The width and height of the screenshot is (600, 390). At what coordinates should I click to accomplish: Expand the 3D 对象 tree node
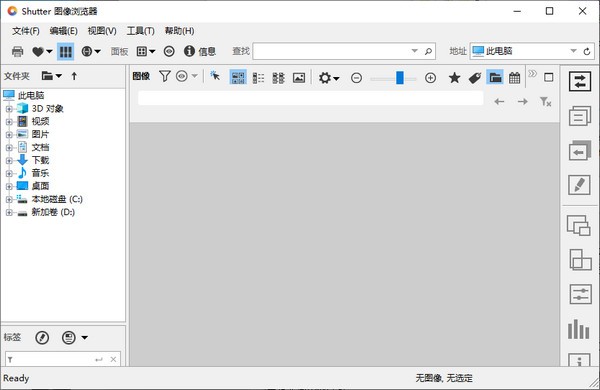(9, 109)
